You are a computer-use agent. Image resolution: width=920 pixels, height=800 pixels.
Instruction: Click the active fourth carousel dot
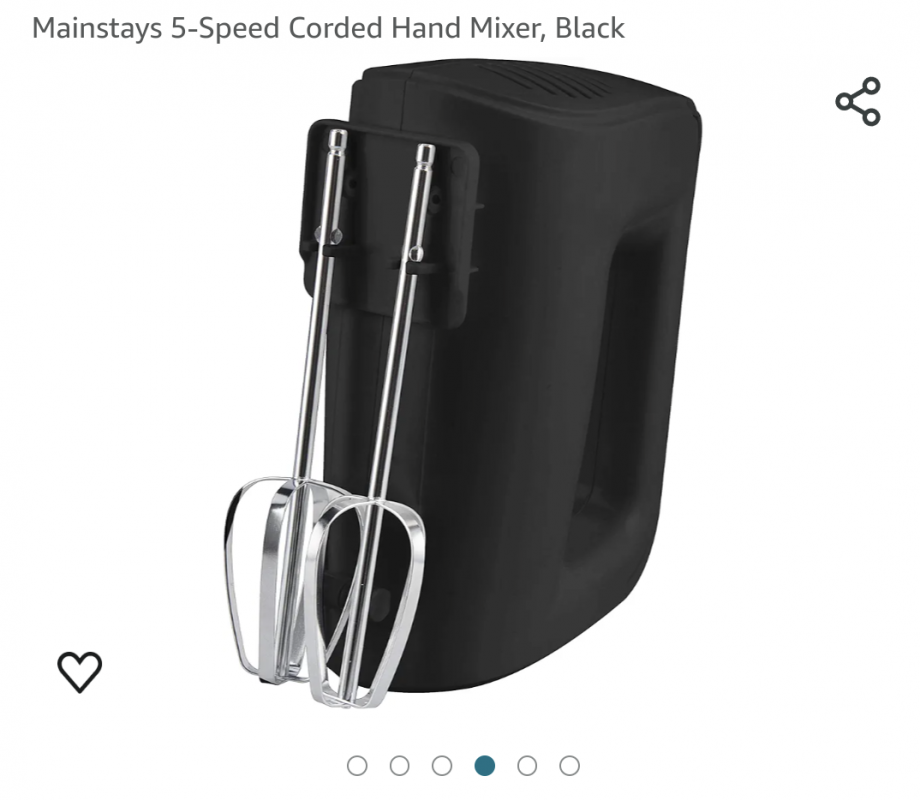pyautogui.click(x=485, y=766)
